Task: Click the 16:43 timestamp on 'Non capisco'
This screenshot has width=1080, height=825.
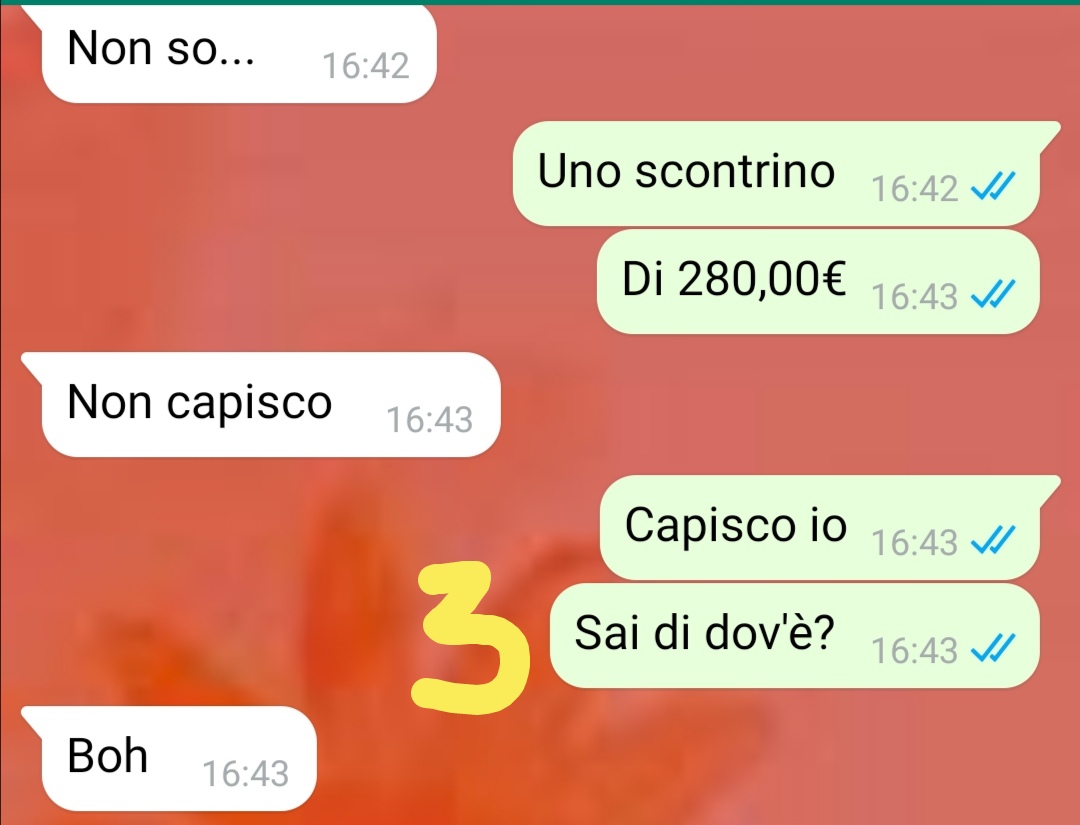Action: 429,420
